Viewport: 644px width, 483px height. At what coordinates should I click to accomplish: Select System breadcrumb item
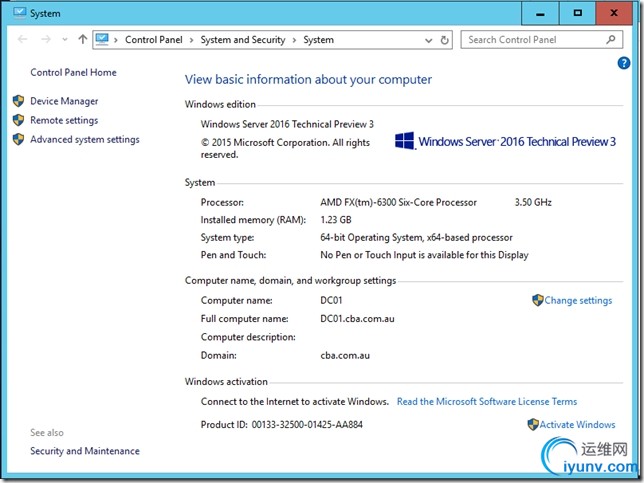tap(318, 40)
